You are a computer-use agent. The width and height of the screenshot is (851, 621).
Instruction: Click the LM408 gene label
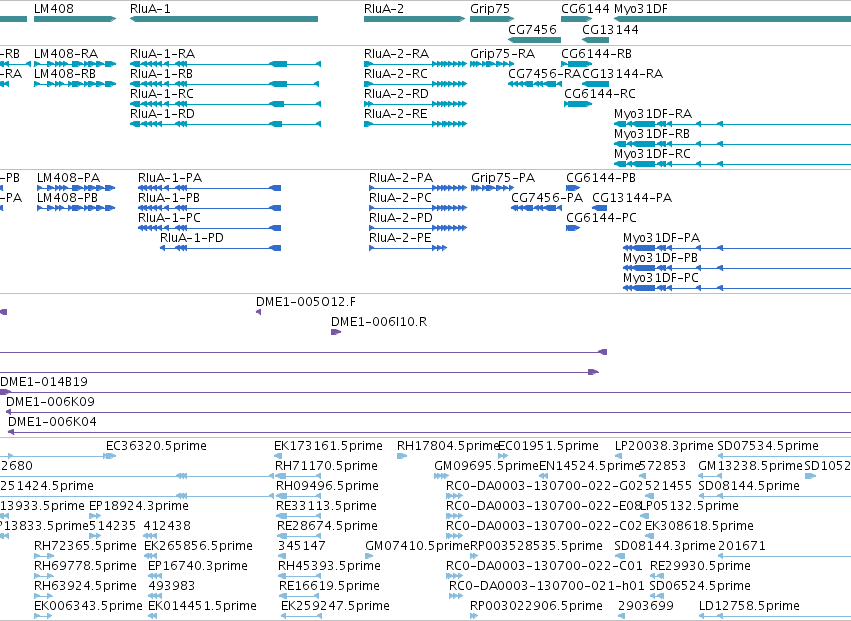tap(54, 9)
